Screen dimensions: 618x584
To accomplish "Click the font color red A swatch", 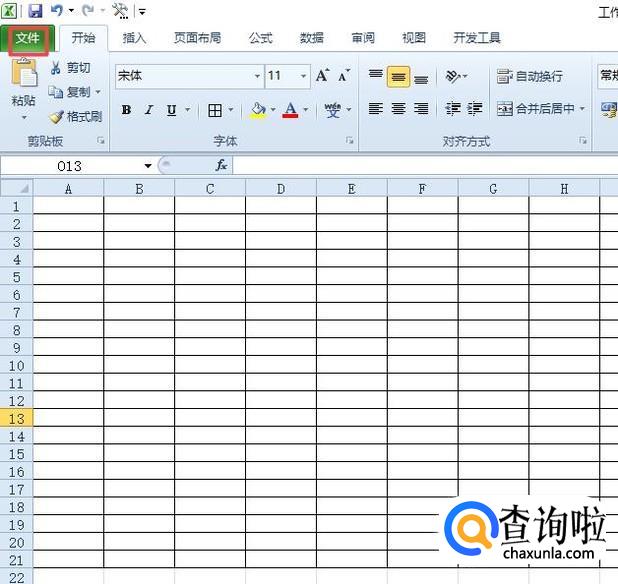I will coord(290,110).
